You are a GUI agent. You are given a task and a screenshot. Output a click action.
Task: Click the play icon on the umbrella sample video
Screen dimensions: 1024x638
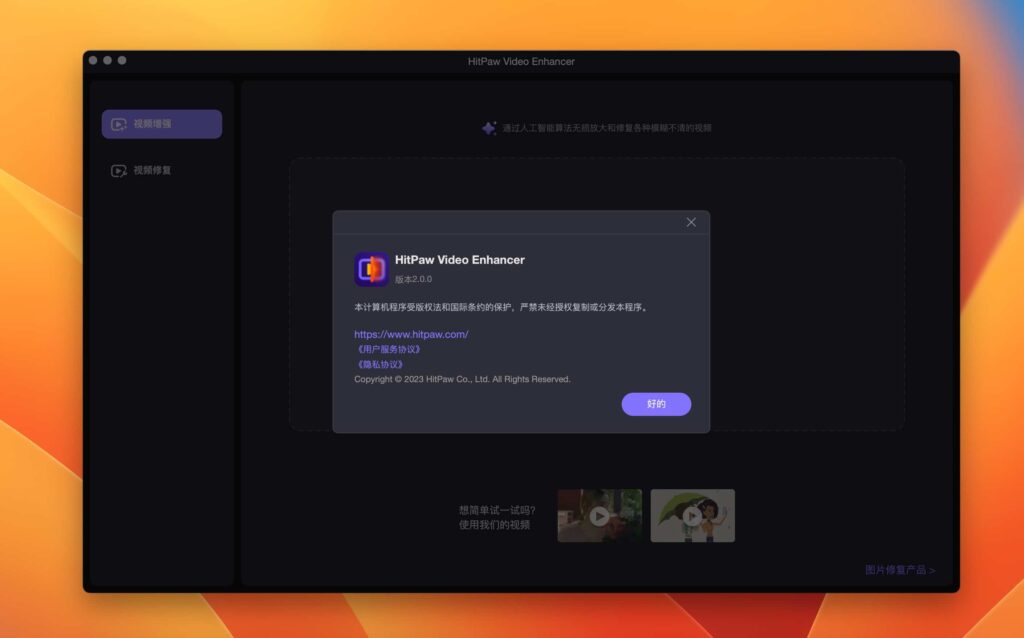click(693, 518)
